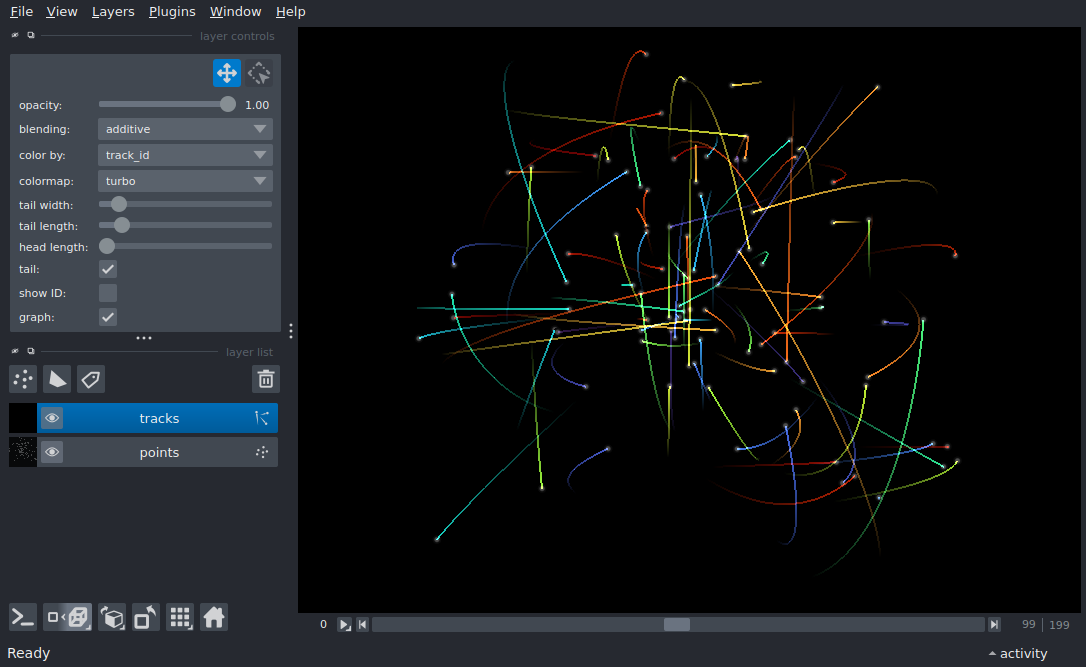
Task: Select the points layer row
Action: tap(143, 452)
